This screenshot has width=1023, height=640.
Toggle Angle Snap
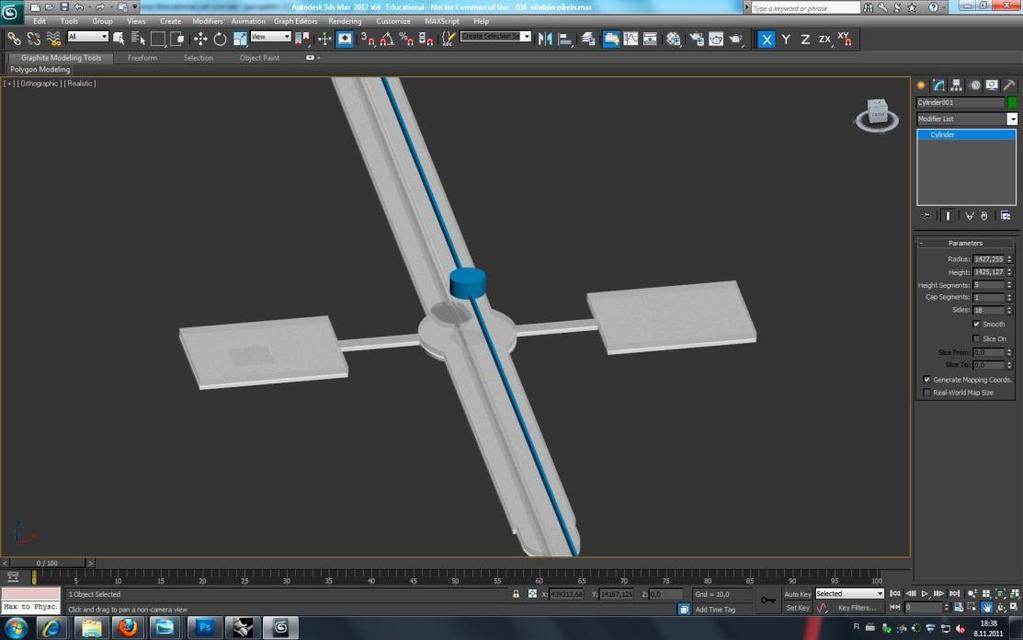pyautogui.click(x=387, y=39)
